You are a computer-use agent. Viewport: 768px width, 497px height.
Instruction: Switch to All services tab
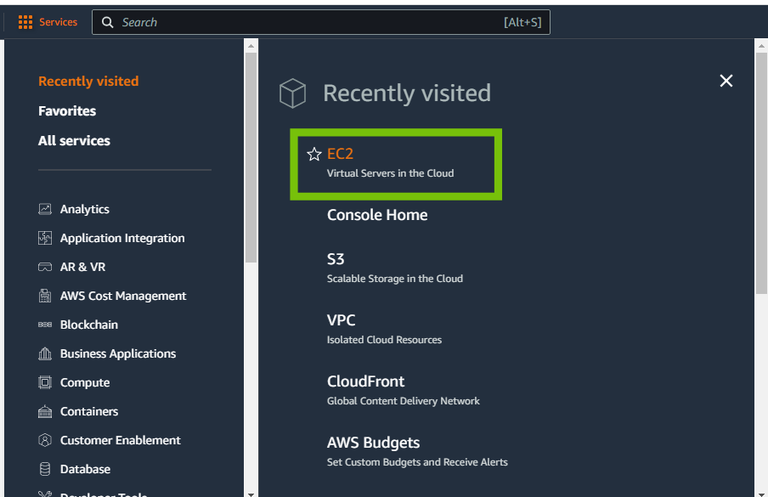pyautogui.click(x=74, y=141)
